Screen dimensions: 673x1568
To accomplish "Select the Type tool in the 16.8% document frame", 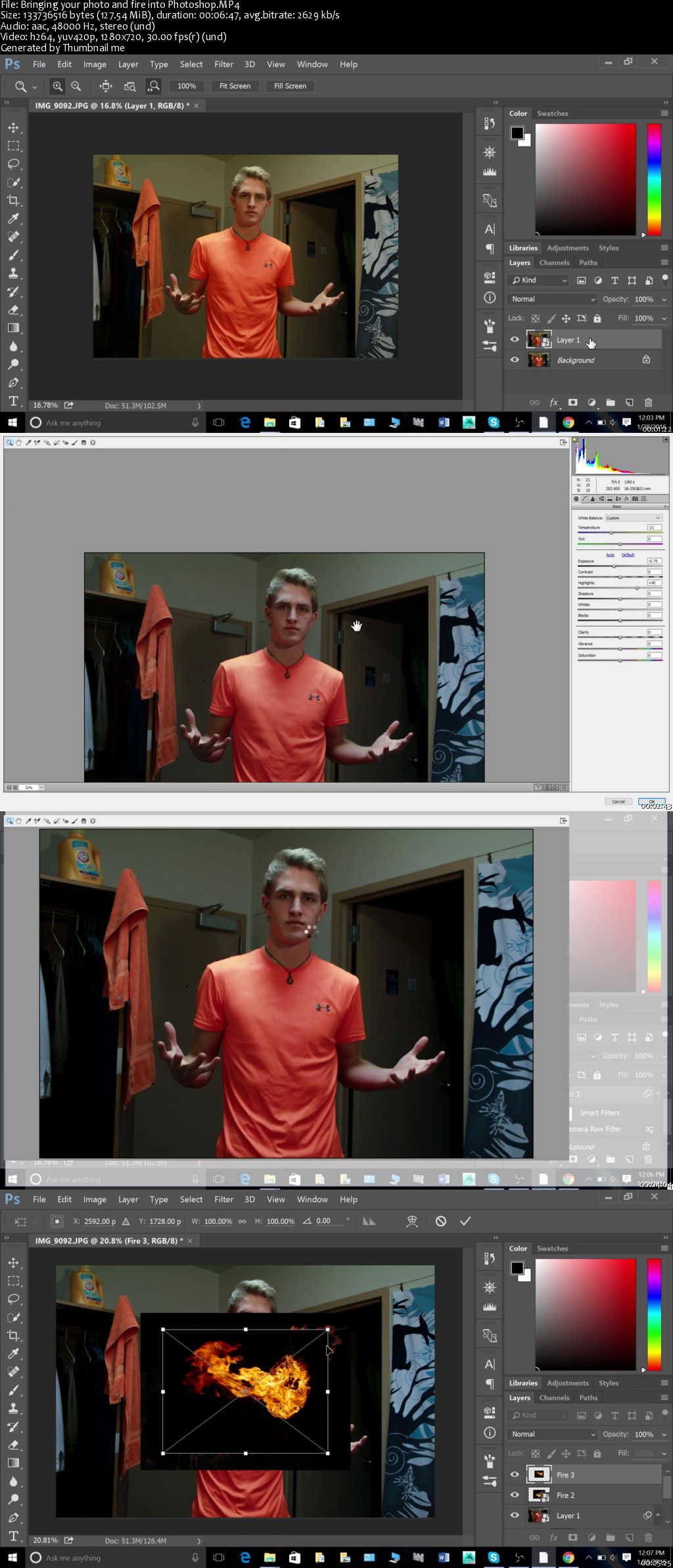I will 13,401.
